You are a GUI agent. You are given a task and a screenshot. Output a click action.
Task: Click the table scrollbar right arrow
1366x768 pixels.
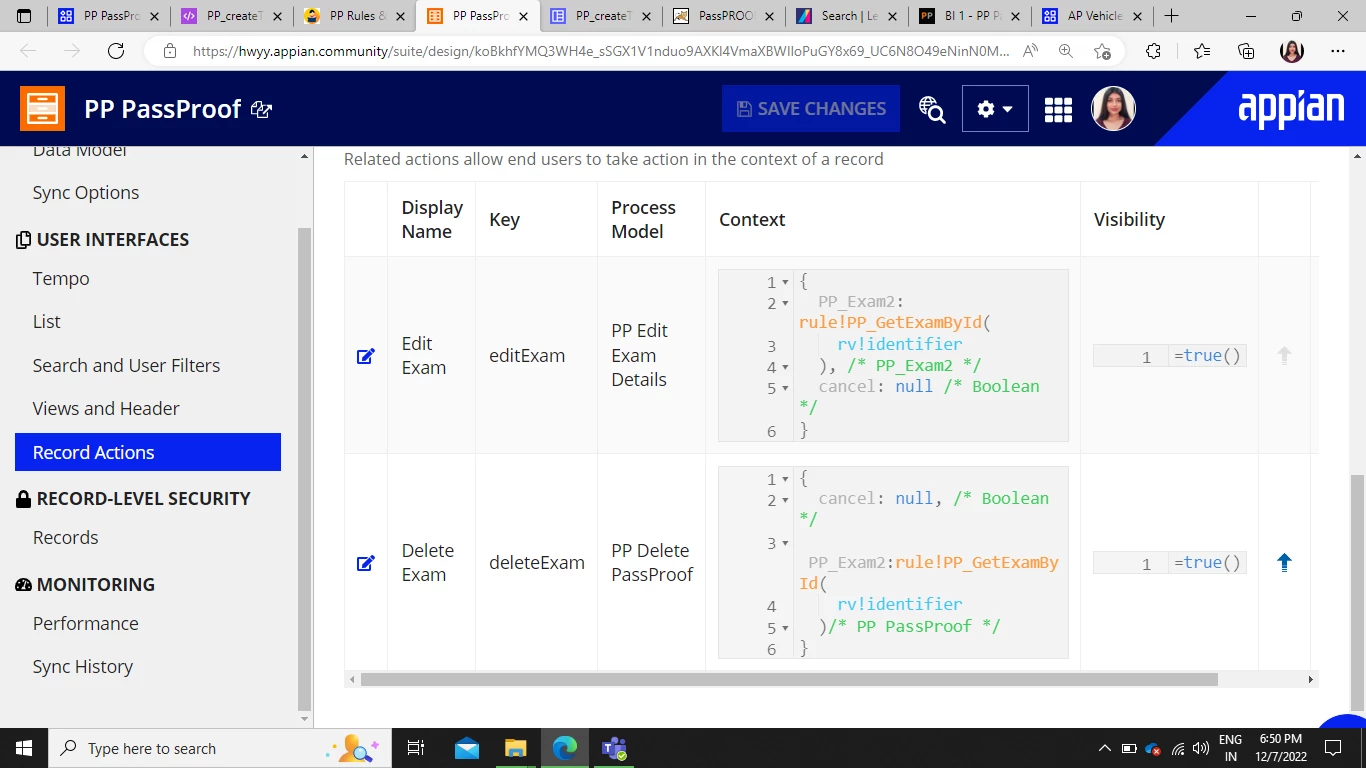tap(1311, 680)
